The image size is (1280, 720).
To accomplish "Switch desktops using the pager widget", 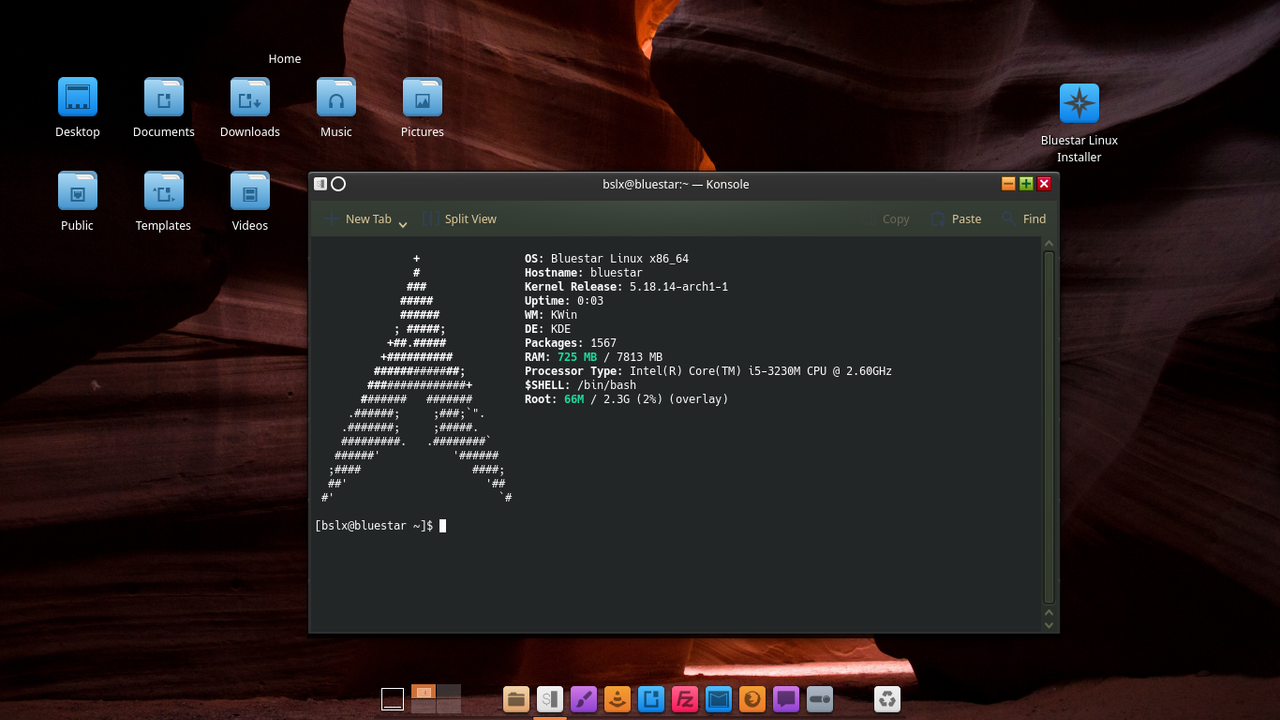I will tap(436, 698).
